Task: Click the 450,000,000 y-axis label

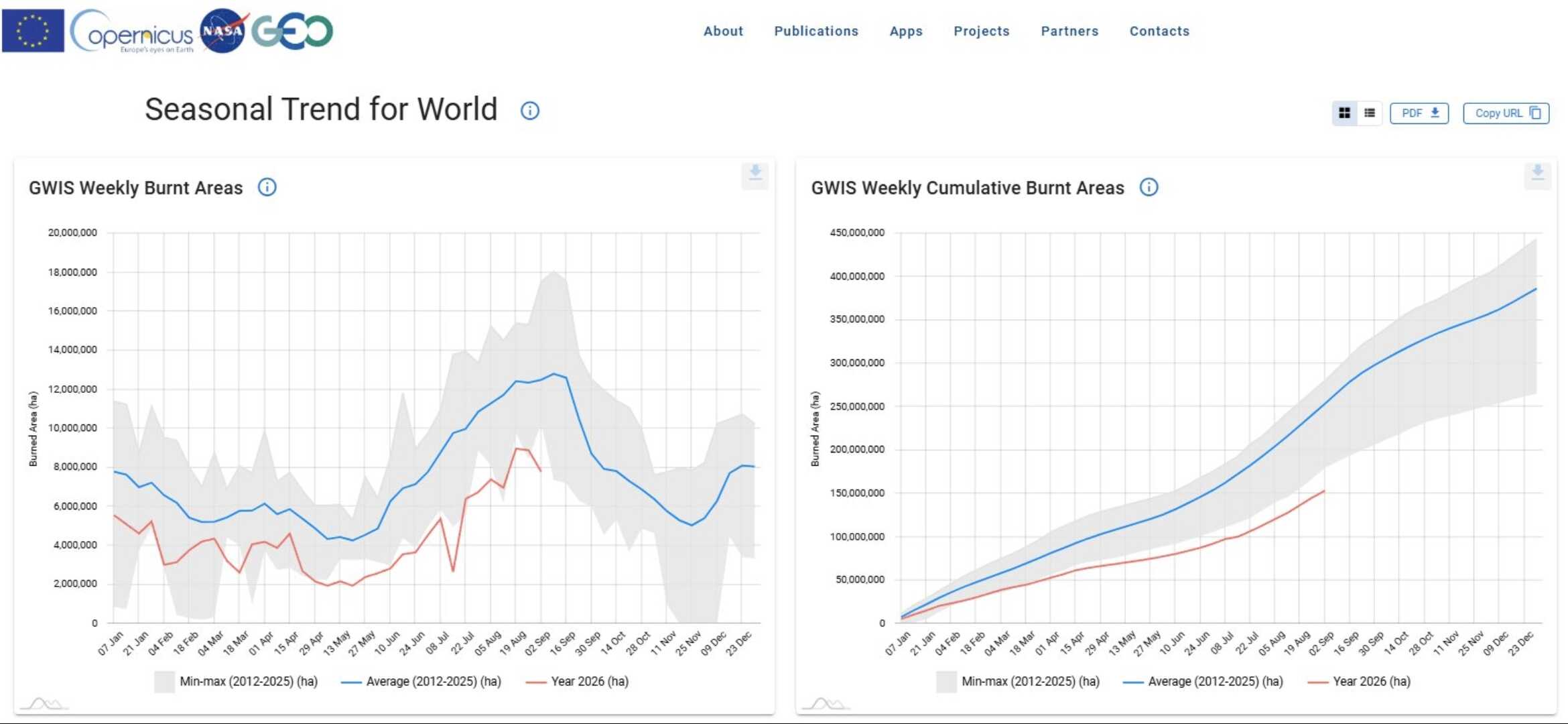Action: 857,233
